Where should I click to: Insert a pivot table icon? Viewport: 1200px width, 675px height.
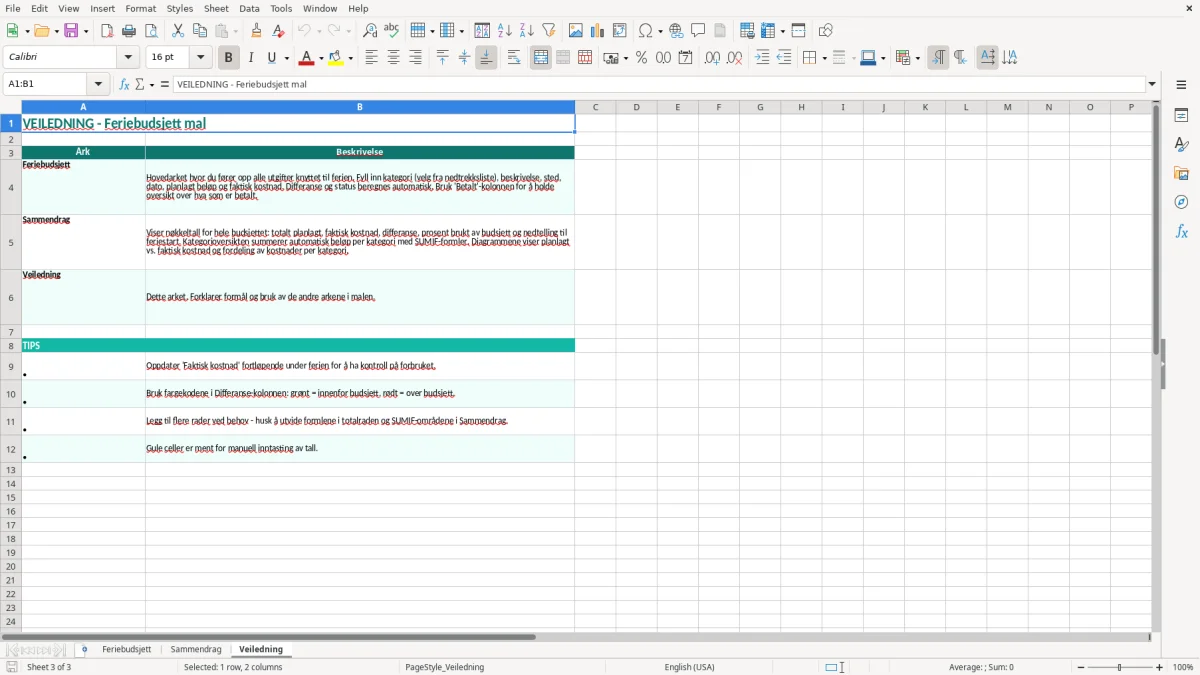coord(620,31)
